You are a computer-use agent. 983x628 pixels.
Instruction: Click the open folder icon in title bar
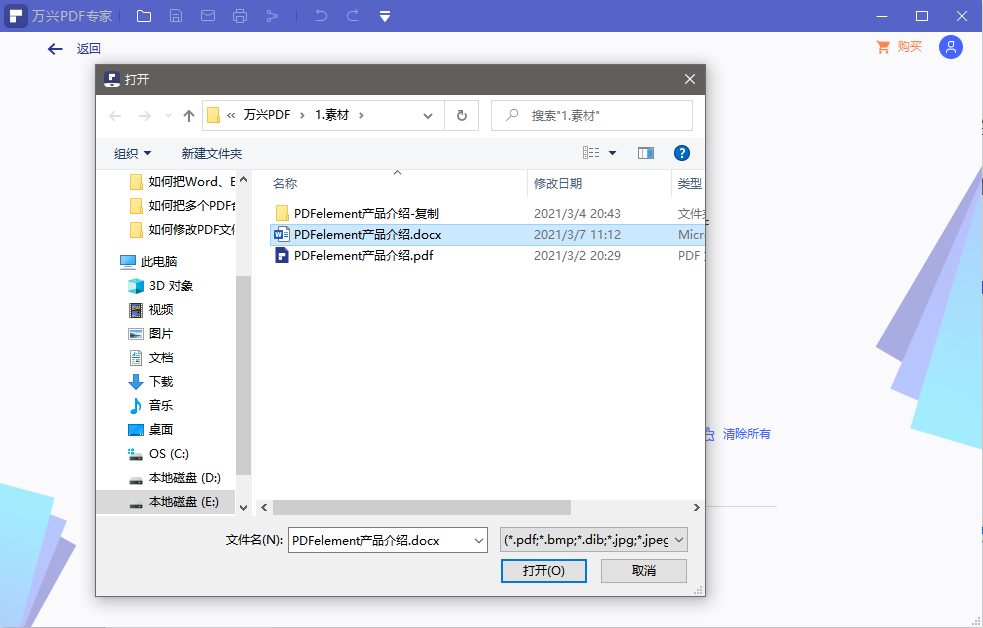144,16
